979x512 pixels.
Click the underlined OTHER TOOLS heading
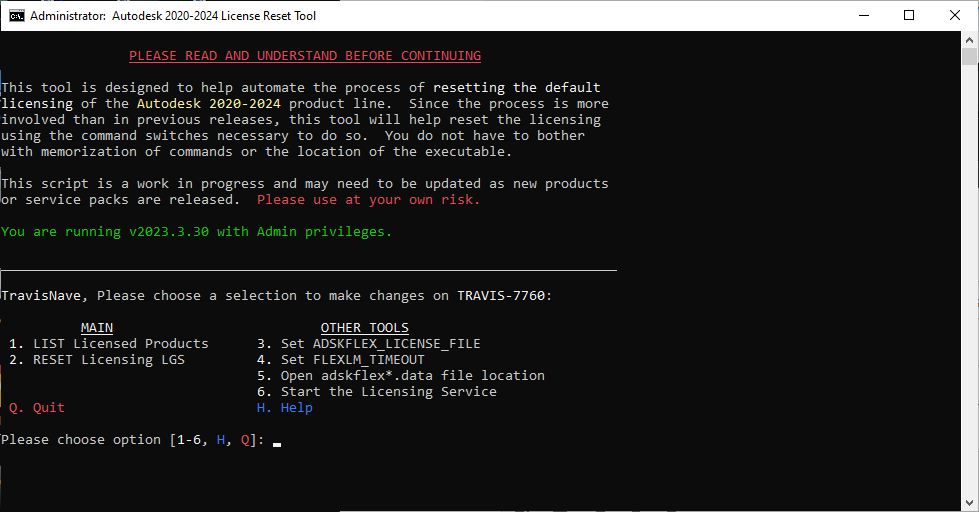point(364,328)
